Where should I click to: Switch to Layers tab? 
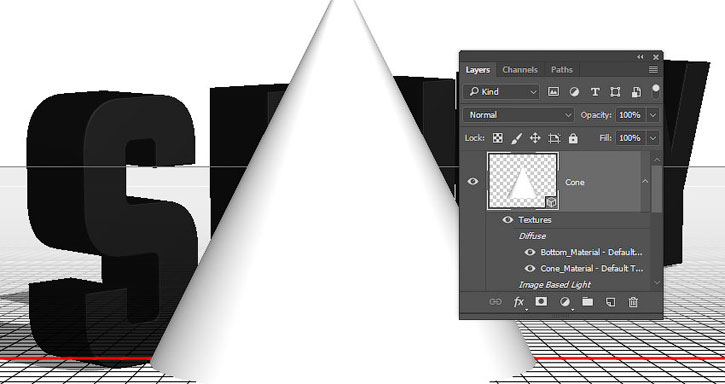[478, 70]
